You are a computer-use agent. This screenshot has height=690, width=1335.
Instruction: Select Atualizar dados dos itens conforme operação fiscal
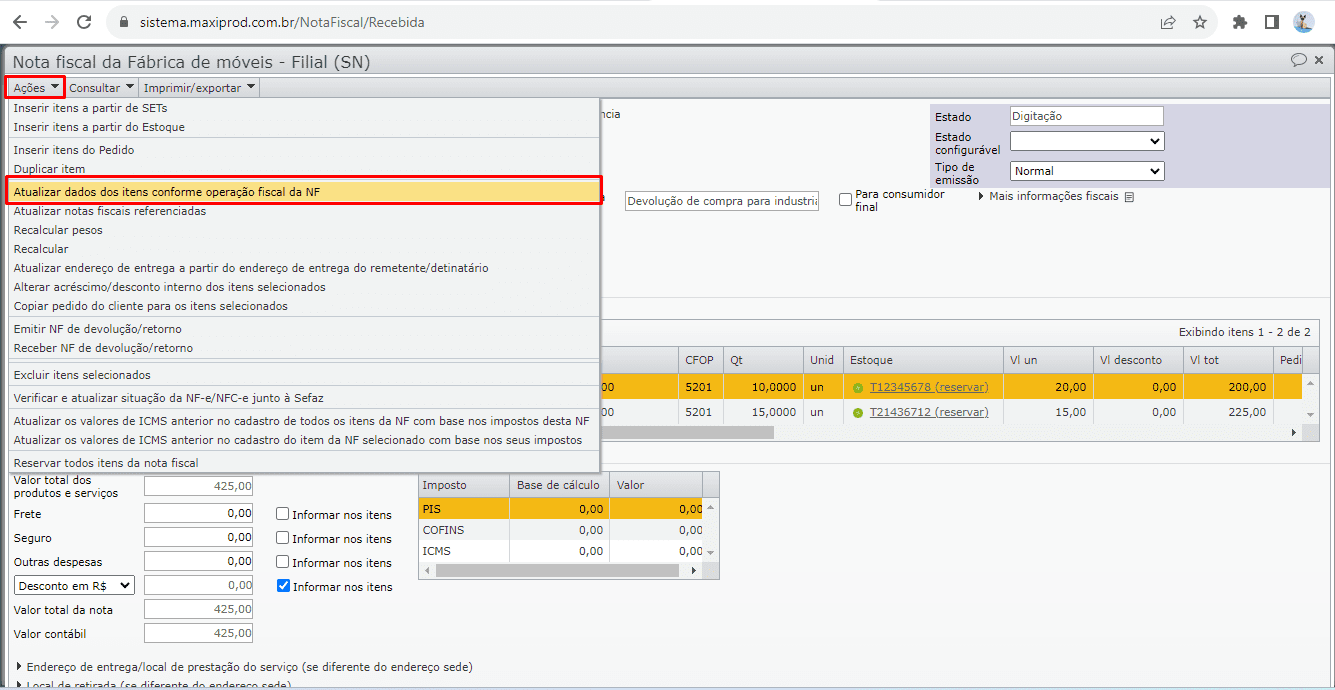[x=303, y=191]
